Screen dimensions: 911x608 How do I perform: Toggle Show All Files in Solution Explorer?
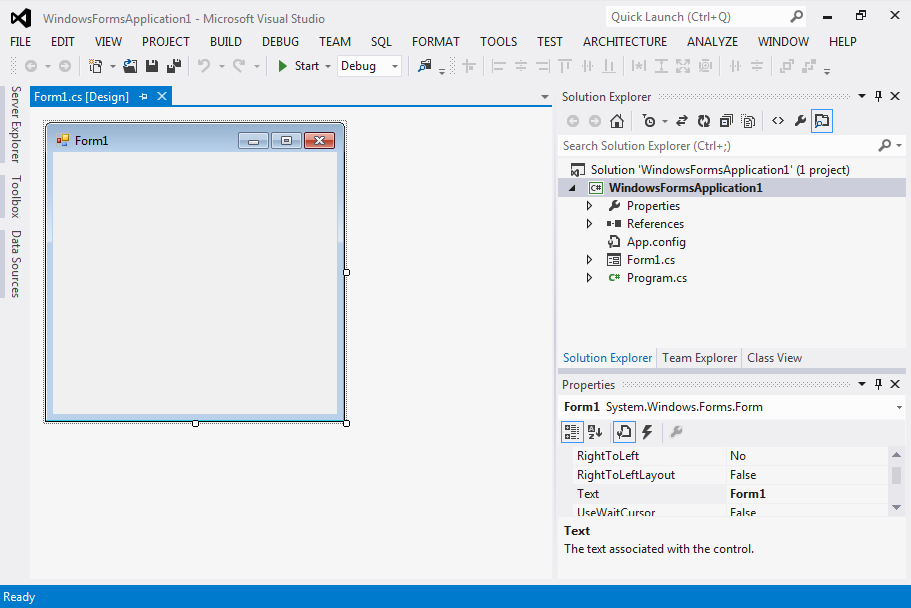coord(748,121)
